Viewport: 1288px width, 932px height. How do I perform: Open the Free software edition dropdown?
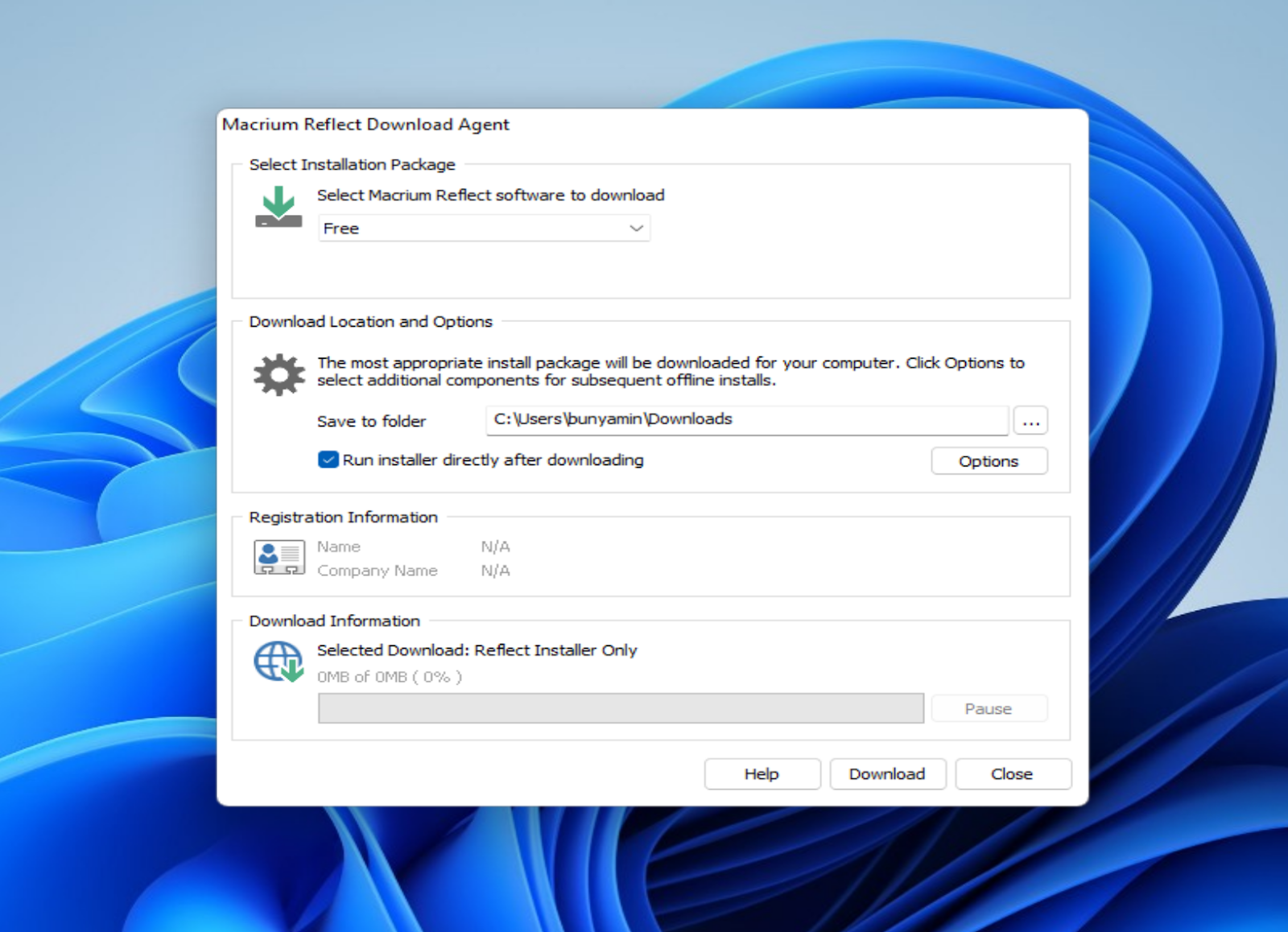[484, 229]
